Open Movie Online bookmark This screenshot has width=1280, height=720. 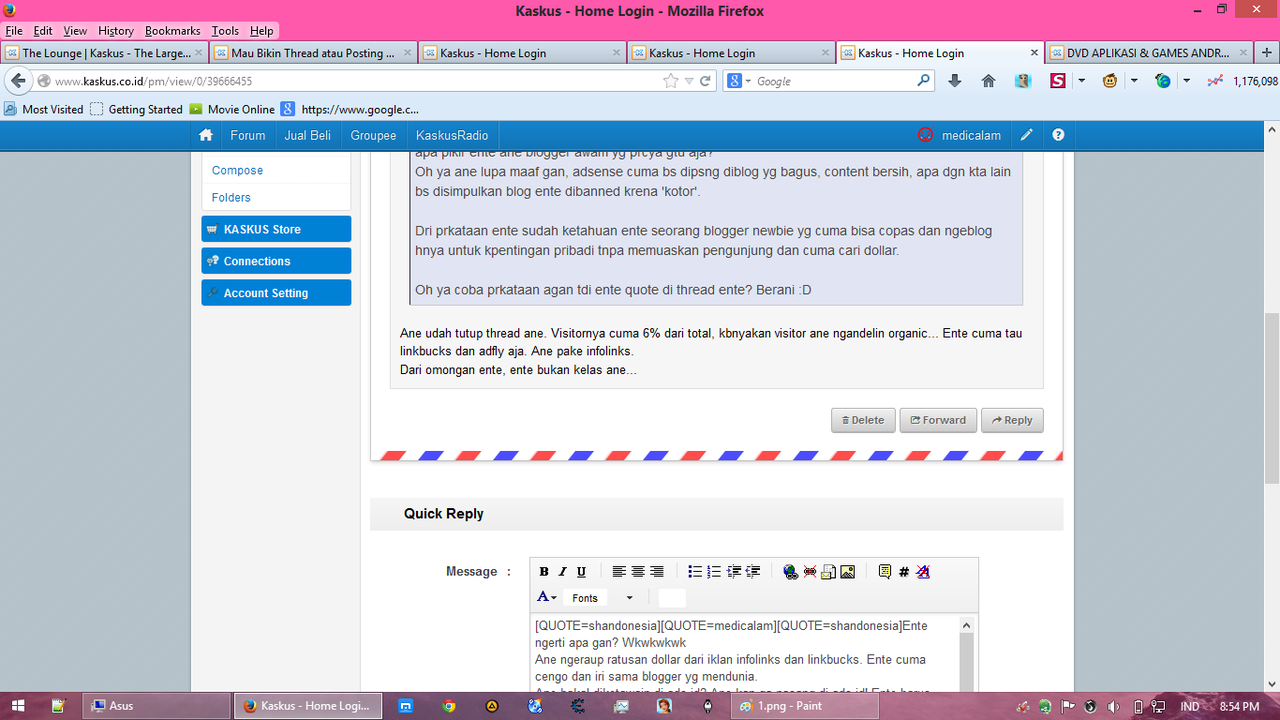tap(232, 109)
